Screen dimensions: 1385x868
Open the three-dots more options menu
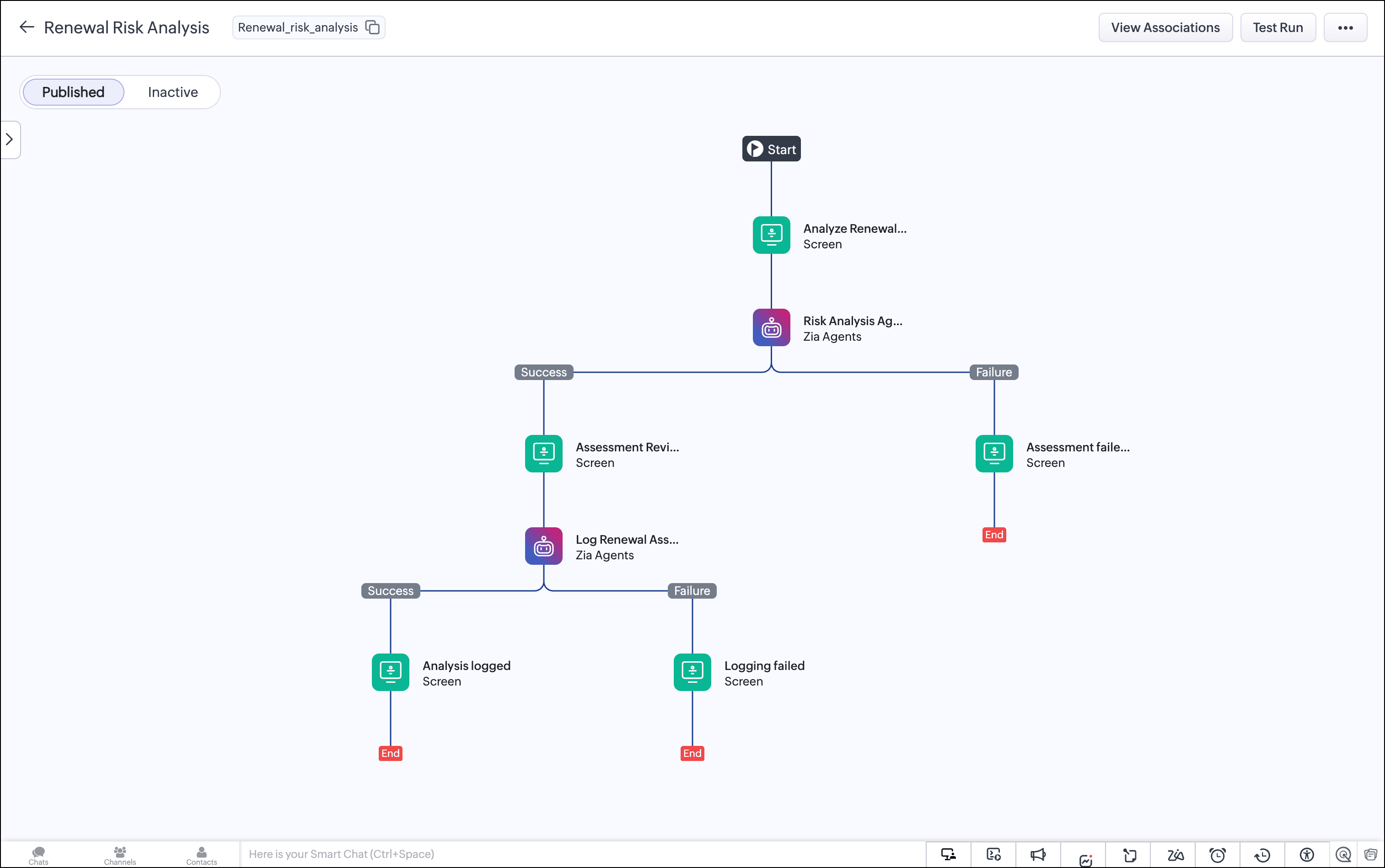tap(1345, 27)
